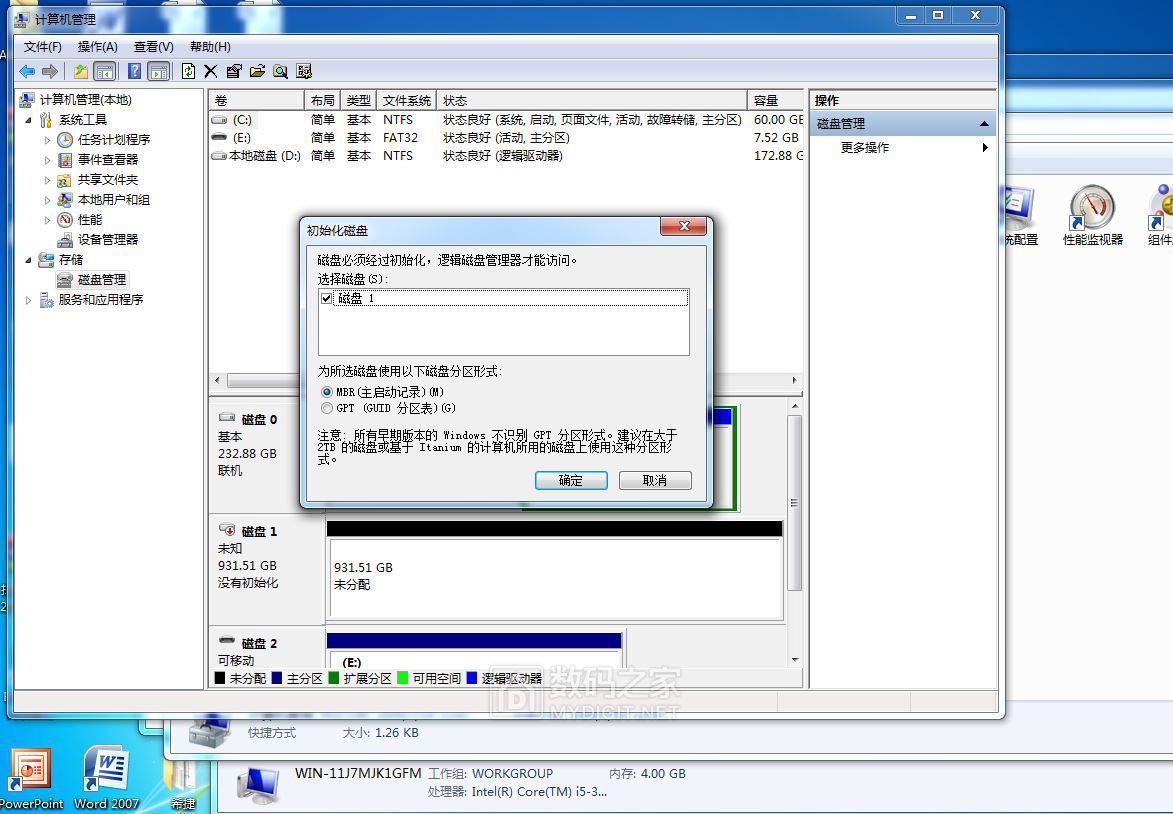Confirm initialization with 确定 button

tap(571, 480)
